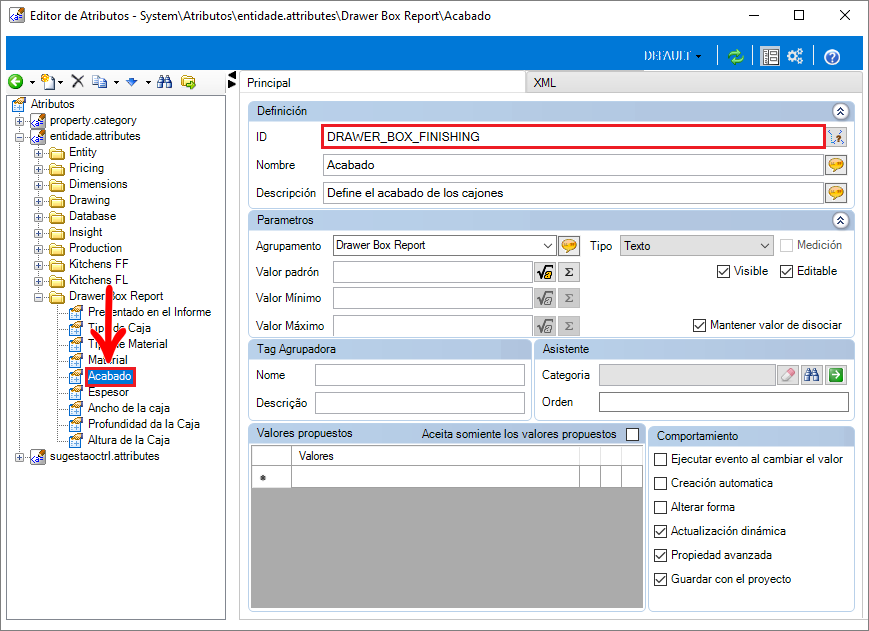This screenshot has height=631, width=869.
Task: Click the green refresh arrows icon
Action: 736,56
